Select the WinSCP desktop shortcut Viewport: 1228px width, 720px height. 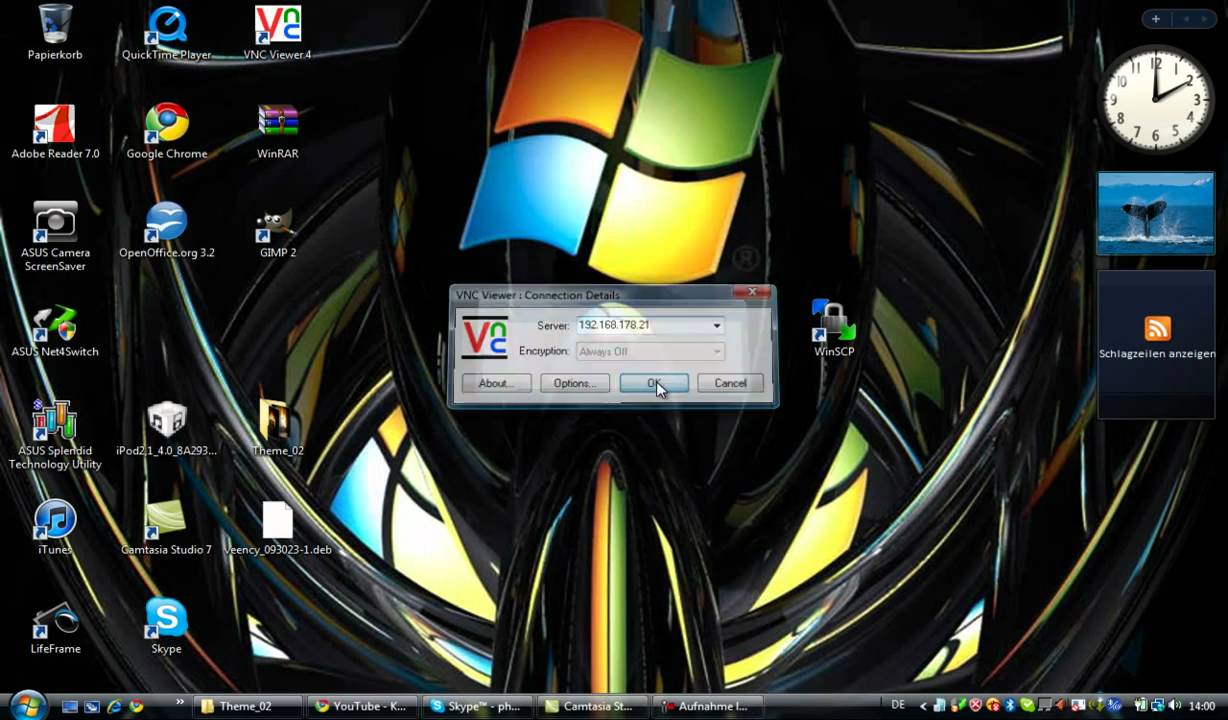tap(834, 329)
